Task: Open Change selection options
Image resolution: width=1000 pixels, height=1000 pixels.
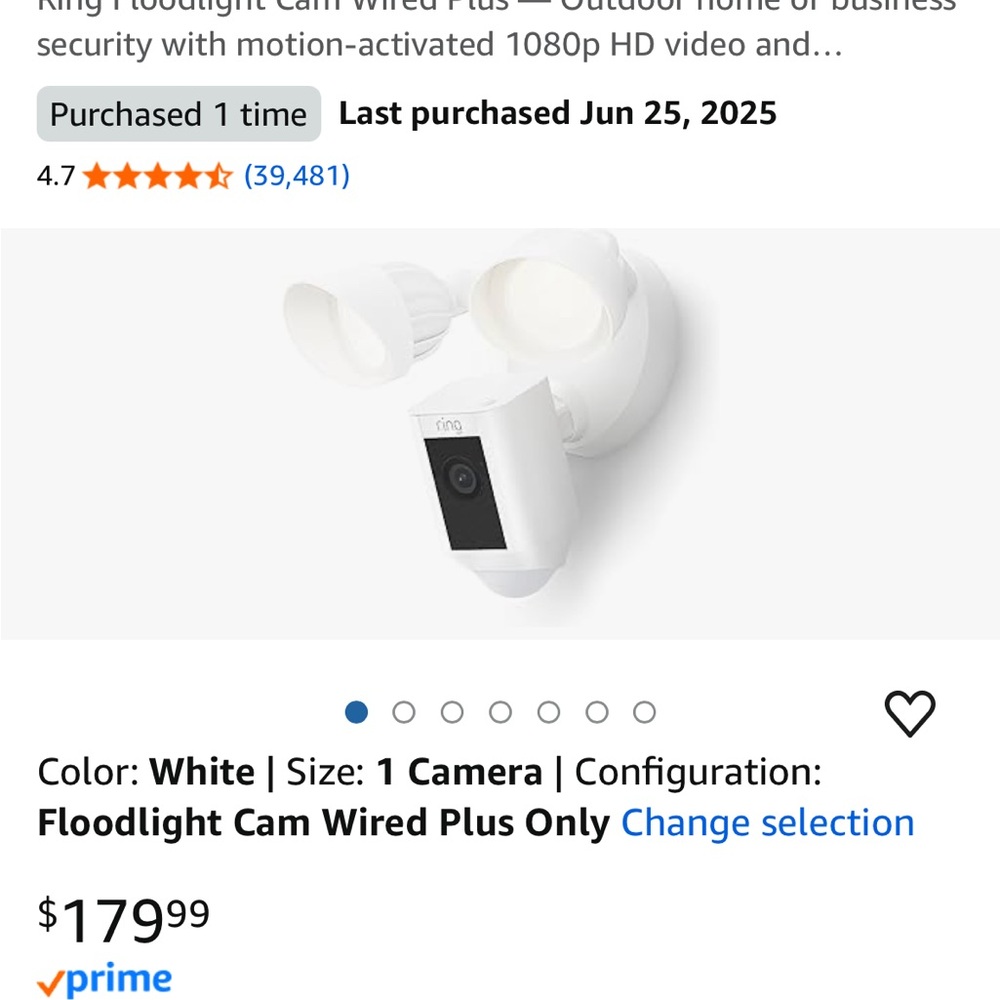Action: click(x=766, y=822)
